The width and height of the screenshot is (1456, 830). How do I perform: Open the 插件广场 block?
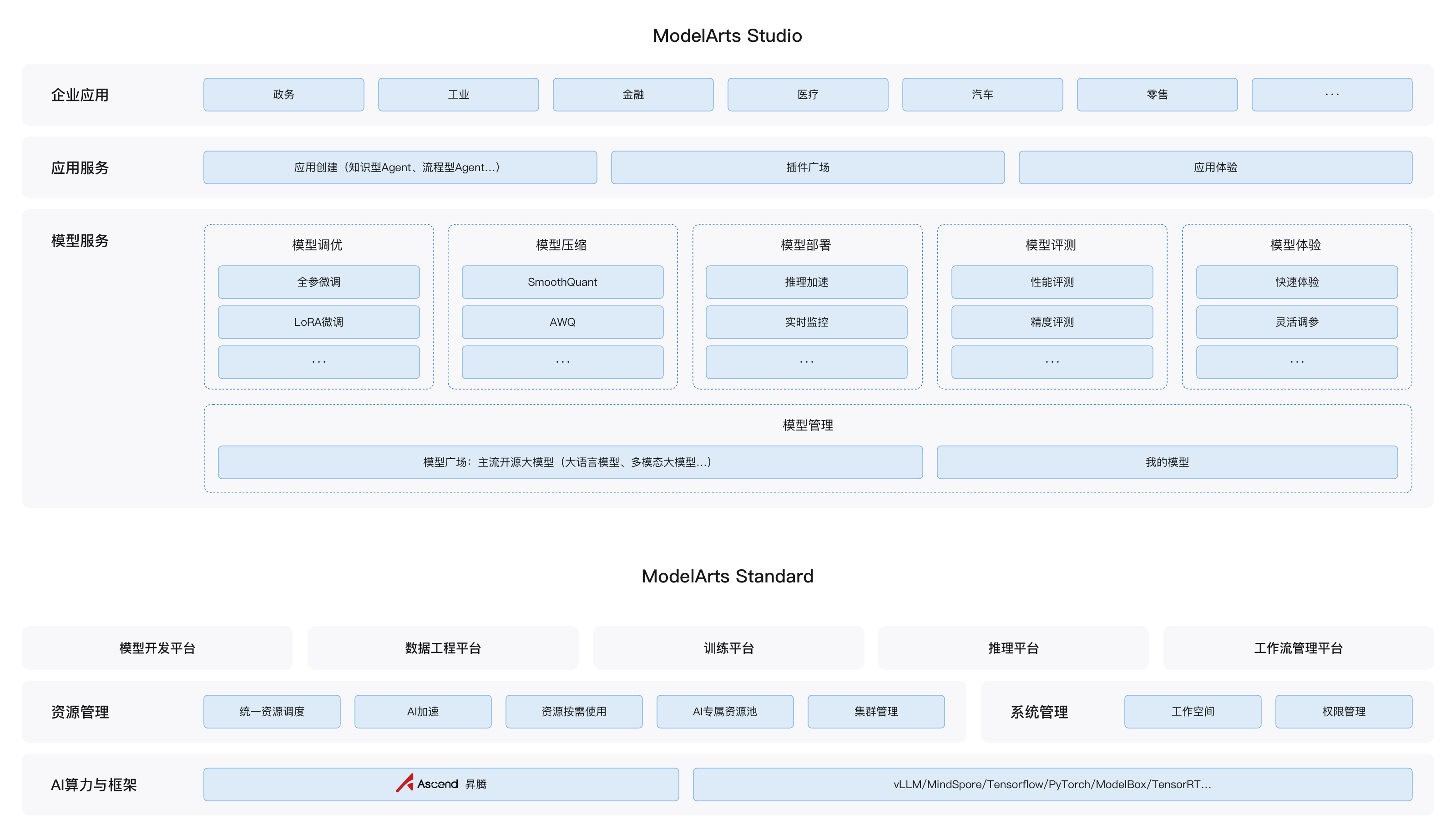coord(808,167)
